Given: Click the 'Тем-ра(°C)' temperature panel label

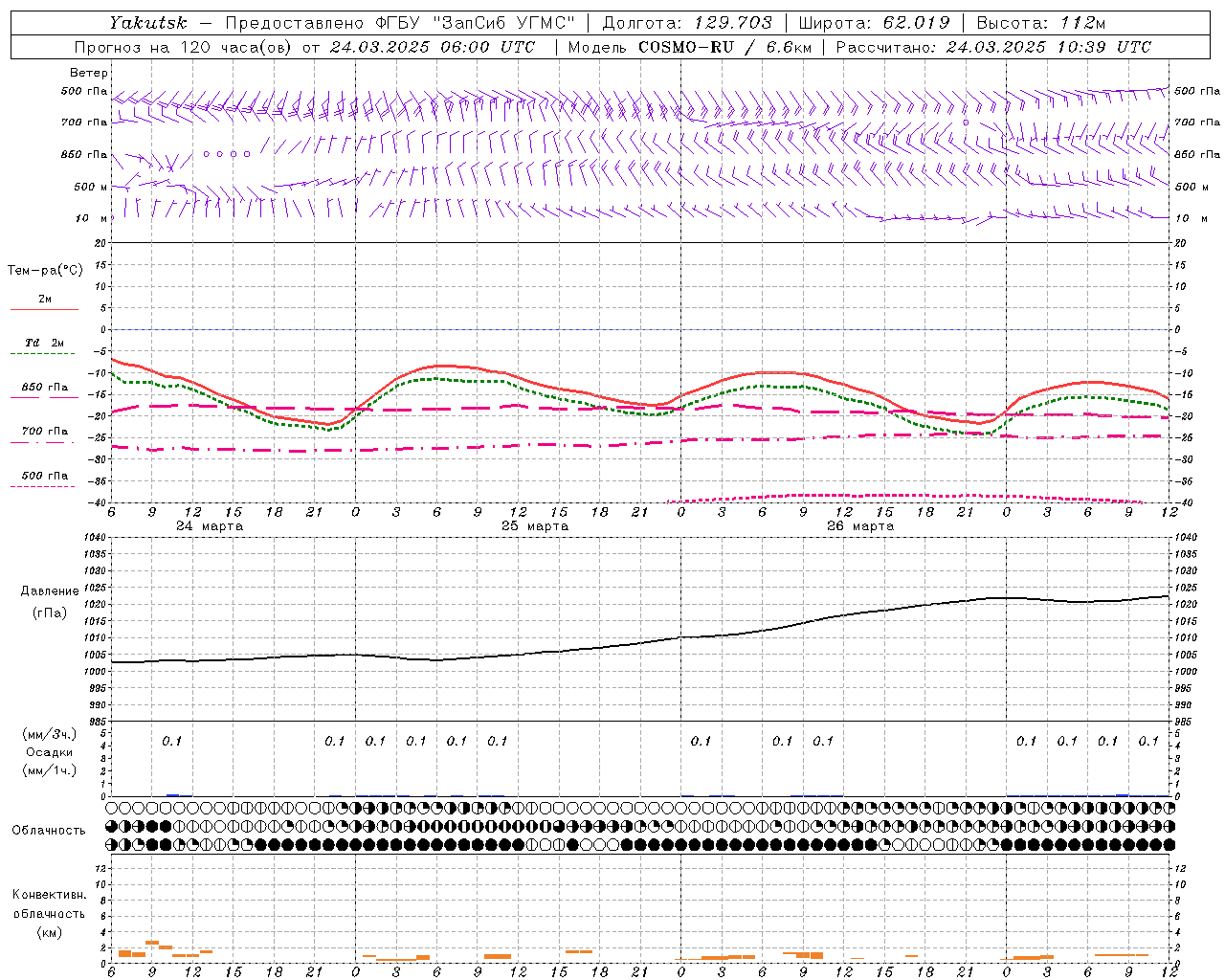Looking at the screenshot, I should click(45, 271).
